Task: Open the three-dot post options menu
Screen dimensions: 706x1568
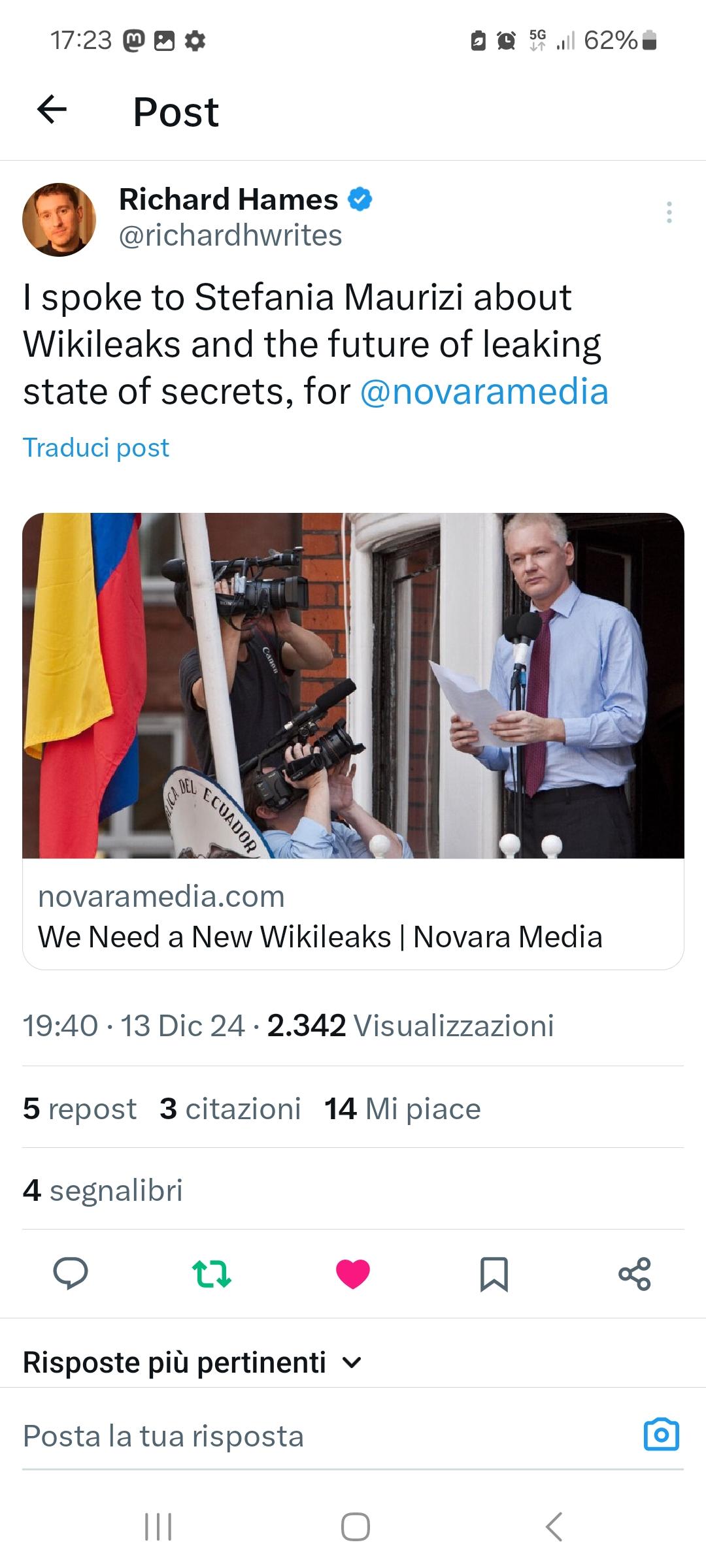Action: click(x=669, y=212)
